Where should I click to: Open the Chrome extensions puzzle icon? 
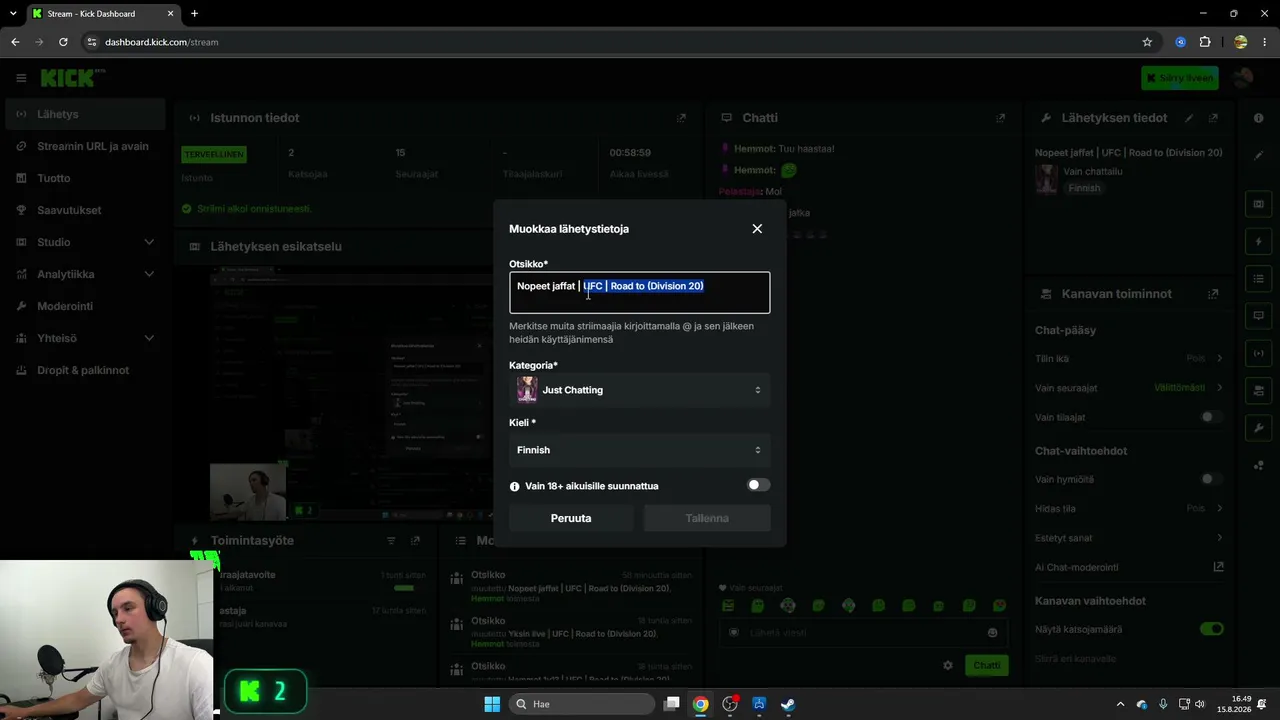(x=1205, y=42)
